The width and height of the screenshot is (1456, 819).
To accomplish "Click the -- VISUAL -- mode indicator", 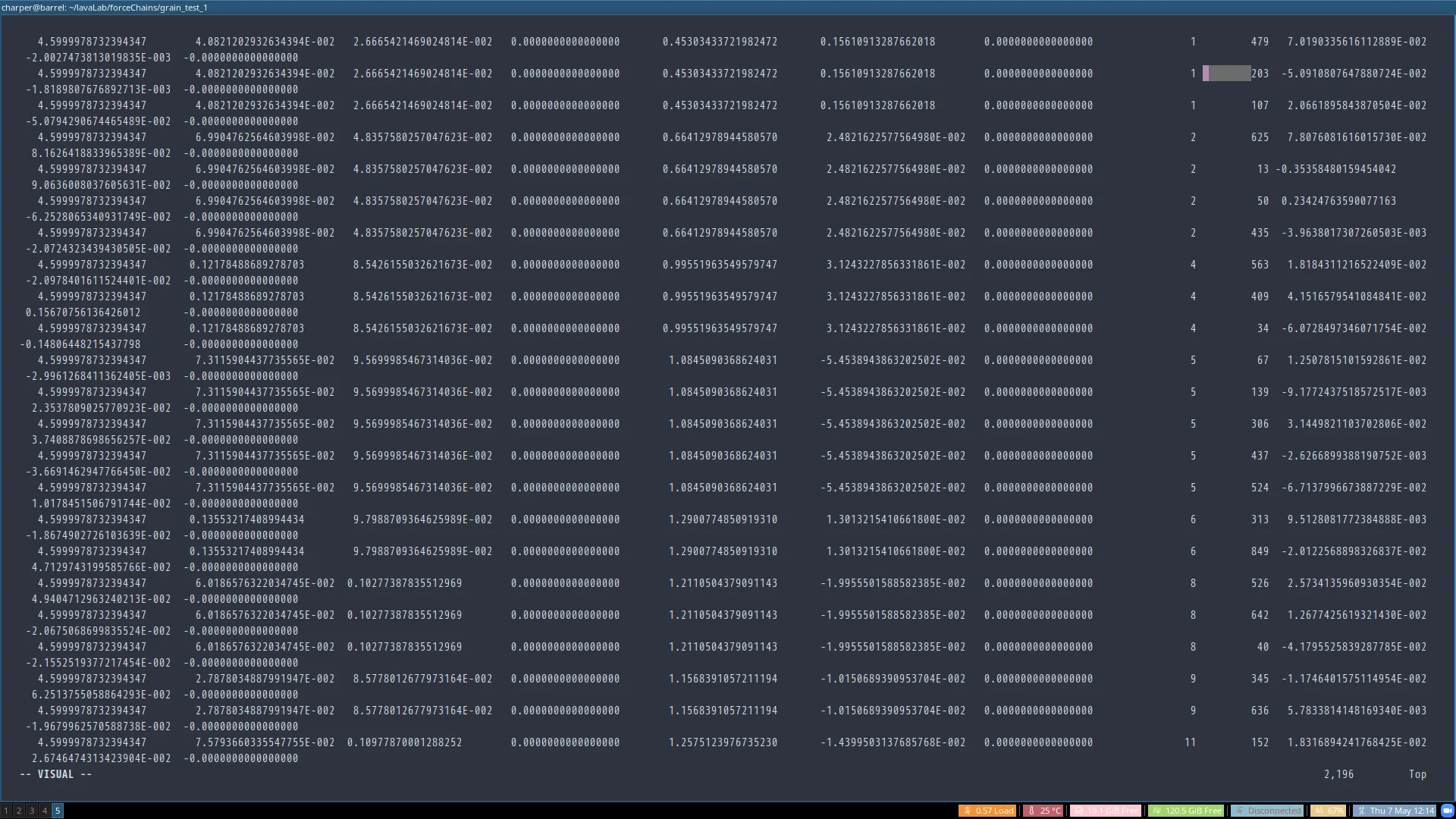I will click(x=55, y=774).
